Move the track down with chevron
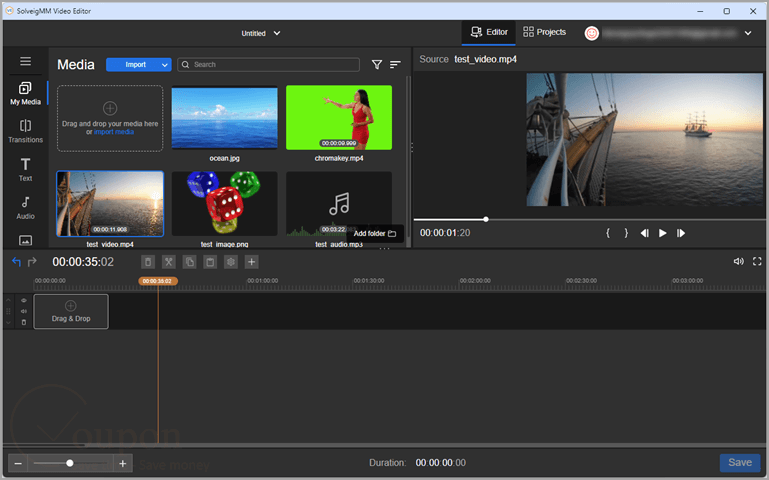This screenshot has width=769, height=480. click(x=8, y=322)
